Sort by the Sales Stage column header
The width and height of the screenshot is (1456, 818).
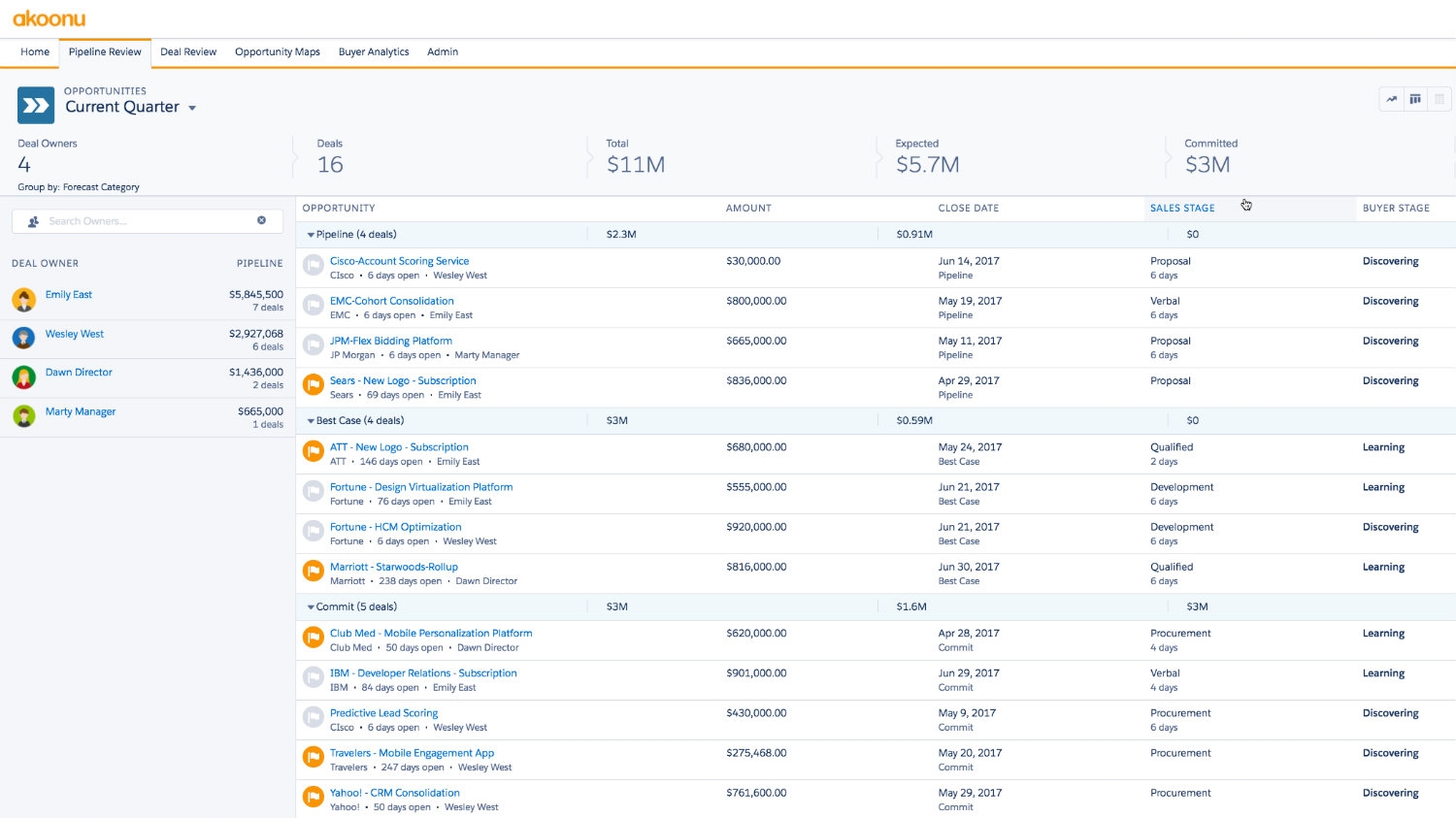tap(1182, 208)
